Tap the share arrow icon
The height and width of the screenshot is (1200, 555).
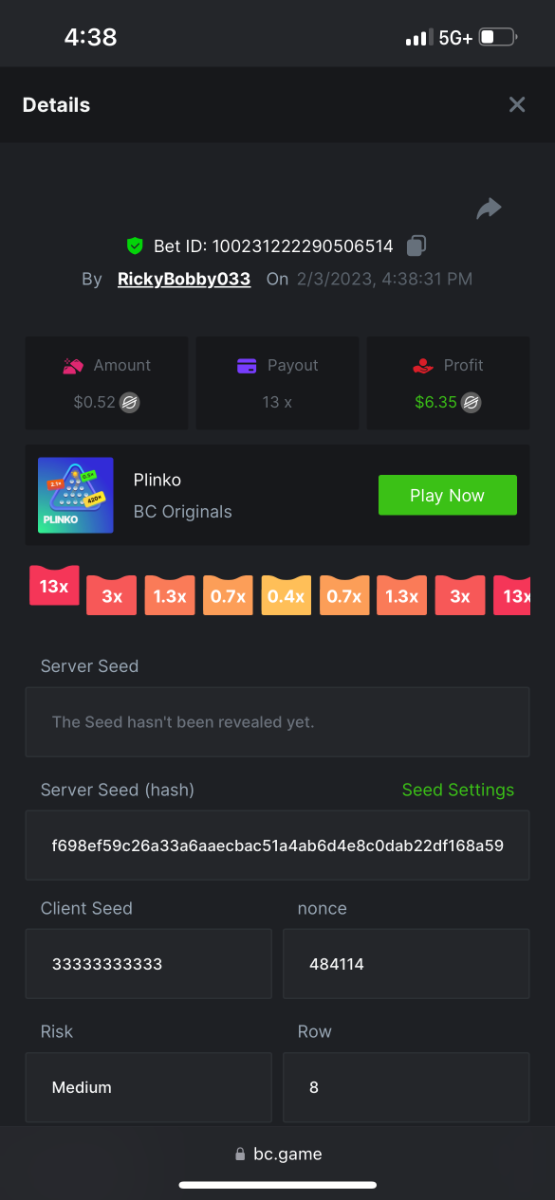(488, 208)
